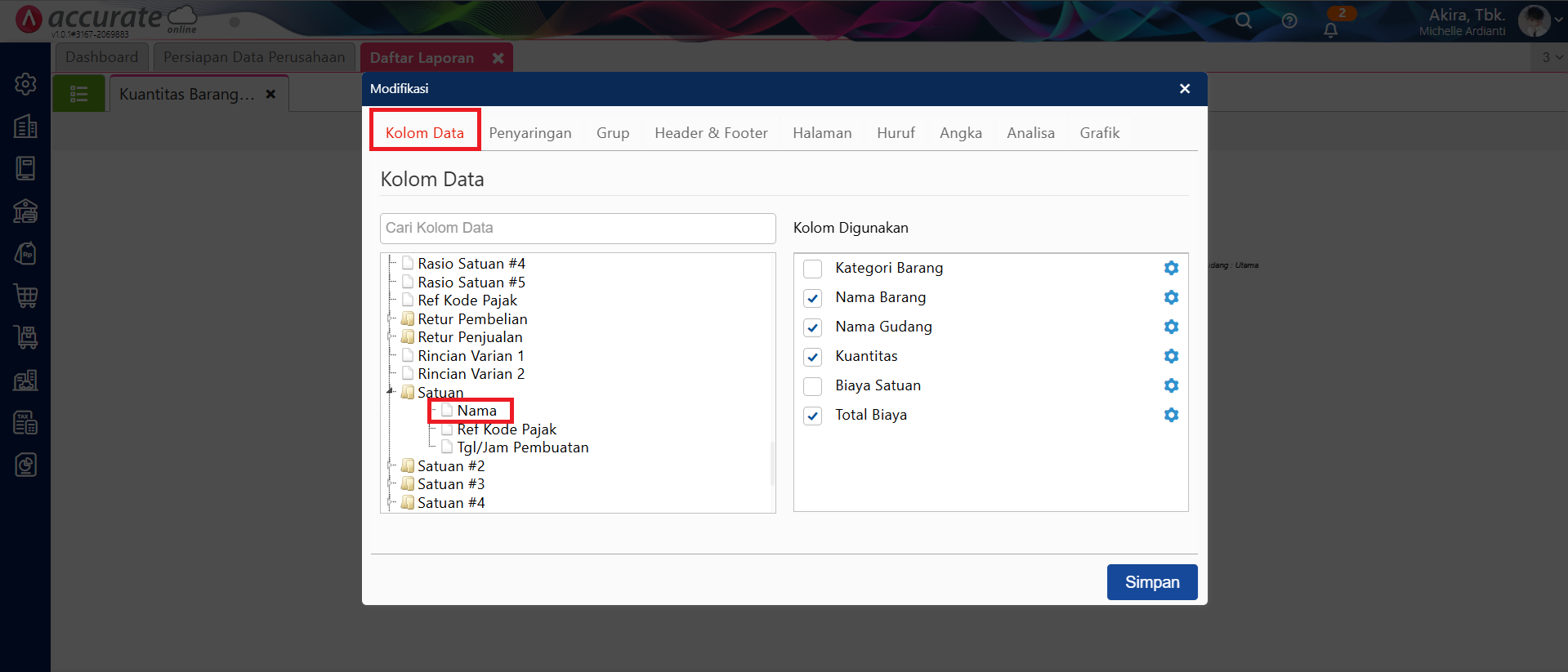Open settings gear for Nama Gudang column

tap(1171, 327)
